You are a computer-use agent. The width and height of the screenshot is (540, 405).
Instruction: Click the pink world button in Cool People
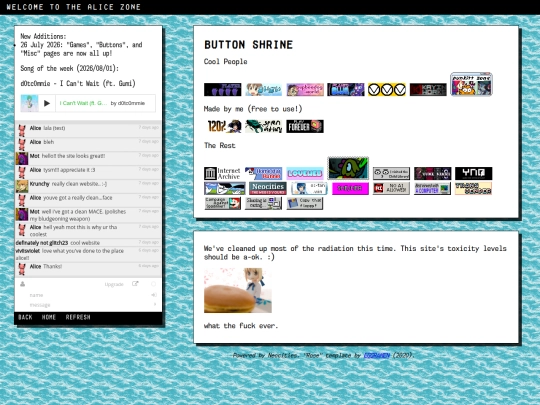point(305,90)
